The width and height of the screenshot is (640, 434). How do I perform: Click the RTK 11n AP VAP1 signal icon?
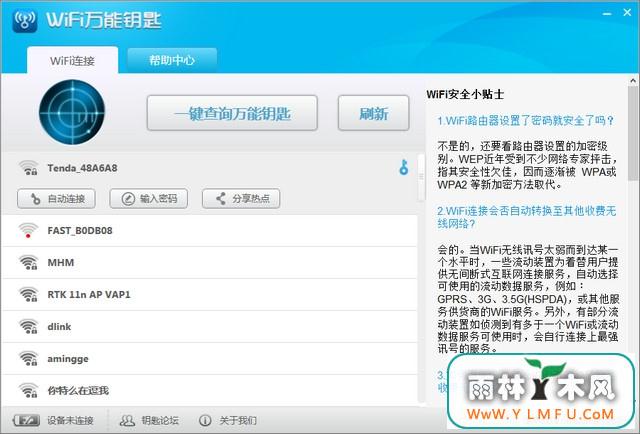coord(29,294)
